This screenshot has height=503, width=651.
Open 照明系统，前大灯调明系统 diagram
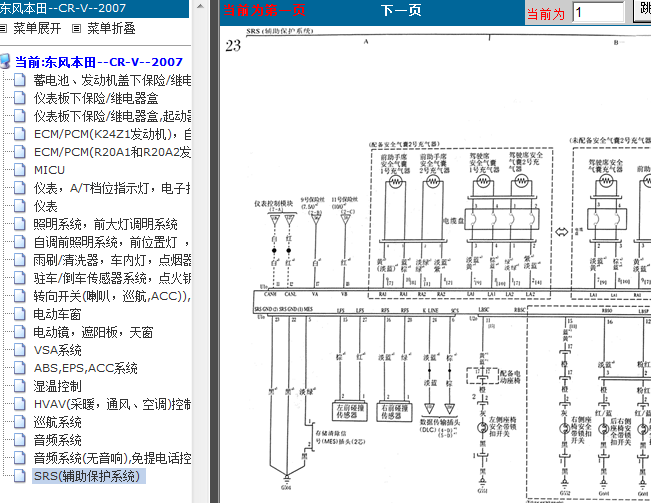[x=105, y=224]
